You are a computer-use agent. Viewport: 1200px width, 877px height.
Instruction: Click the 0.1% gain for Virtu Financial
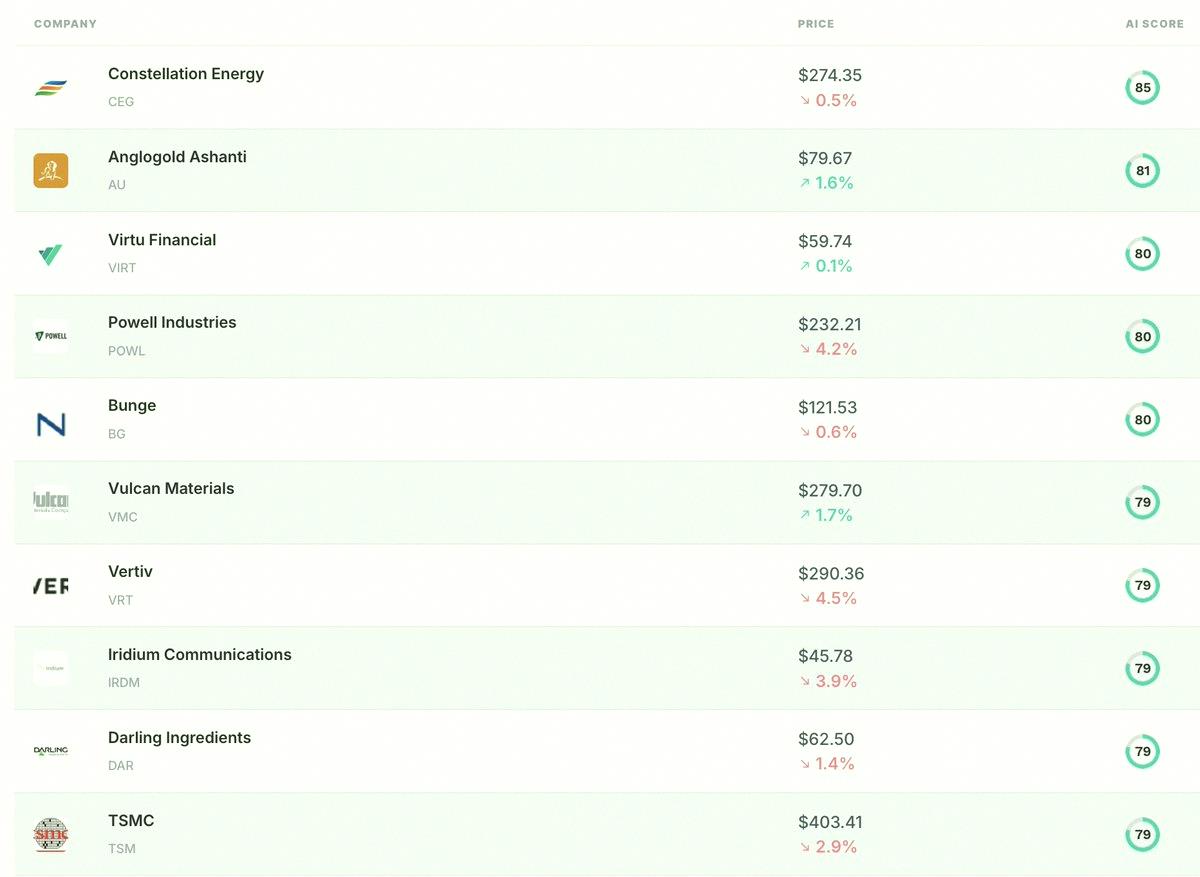826,267
